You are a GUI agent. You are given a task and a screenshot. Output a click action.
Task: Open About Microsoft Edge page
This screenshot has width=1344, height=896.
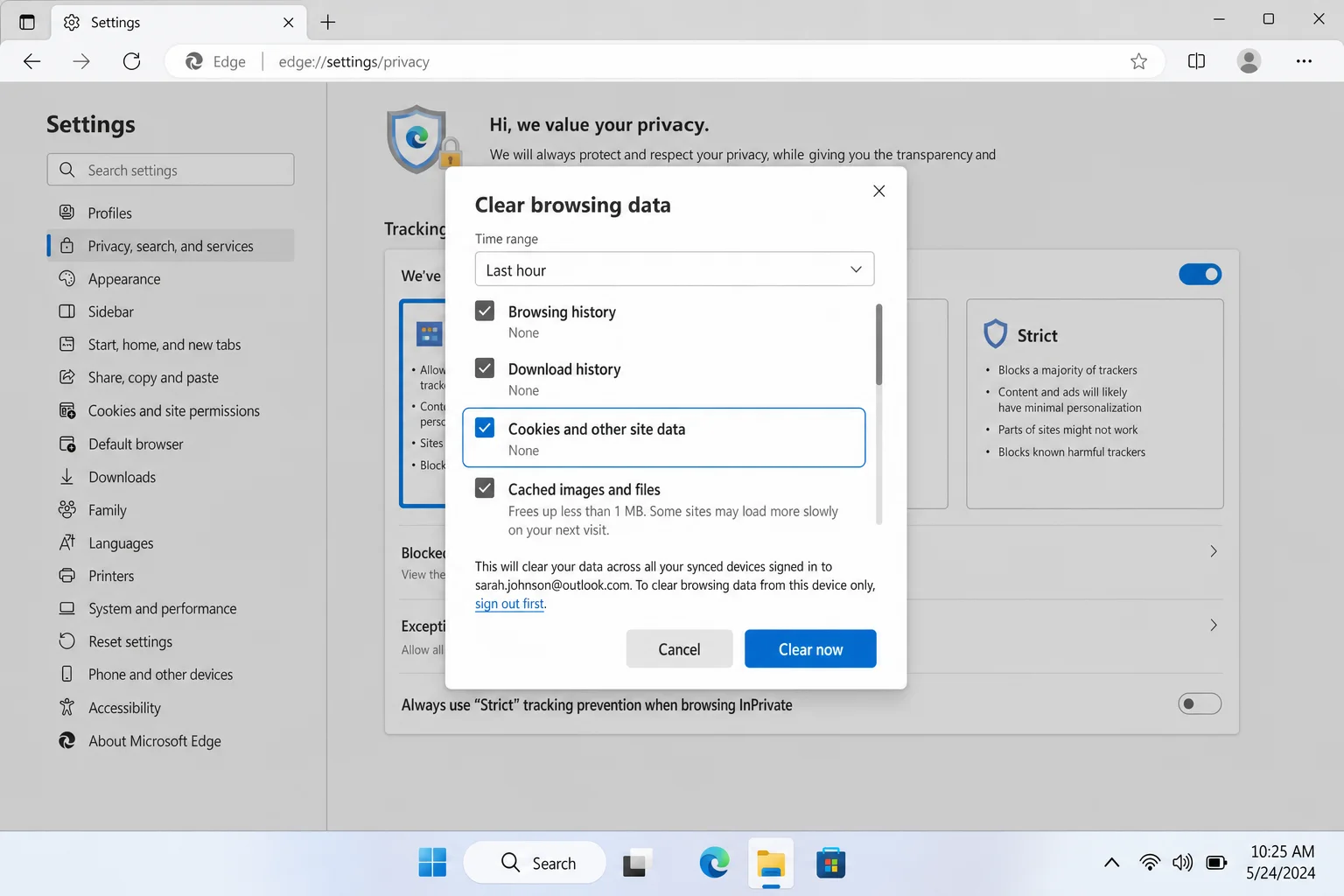pos(171,741)
